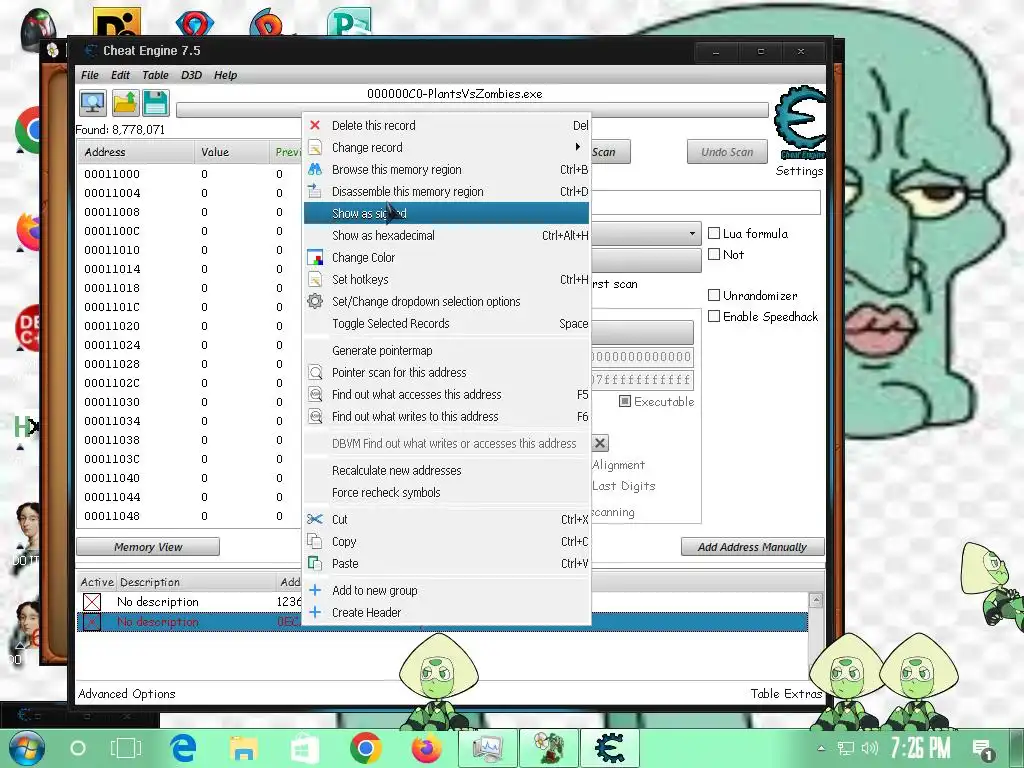The image size is (1024, 768).
Task: Open the process selector computer icon
Action: 92,103
